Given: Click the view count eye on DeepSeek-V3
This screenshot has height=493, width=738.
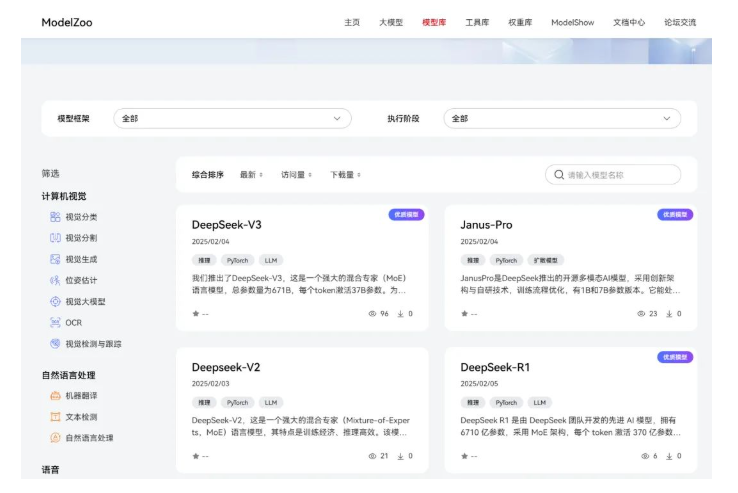Looking at the screenshot, I should tap(372, 314).
